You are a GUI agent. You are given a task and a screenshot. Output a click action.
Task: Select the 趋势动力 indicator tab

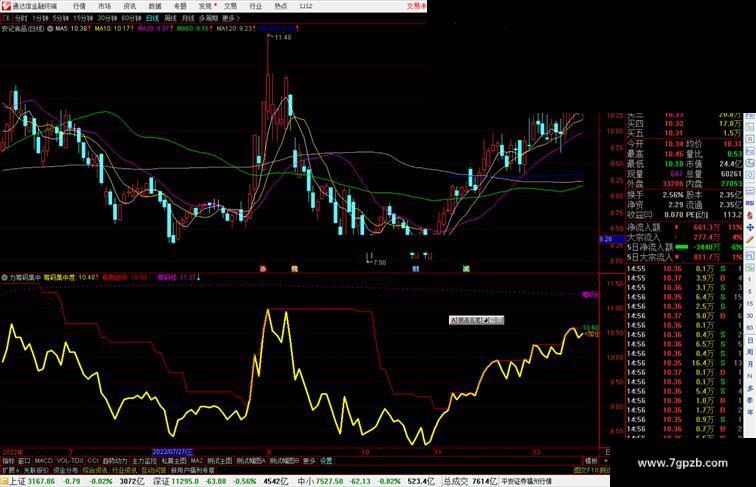pos(115,461)
